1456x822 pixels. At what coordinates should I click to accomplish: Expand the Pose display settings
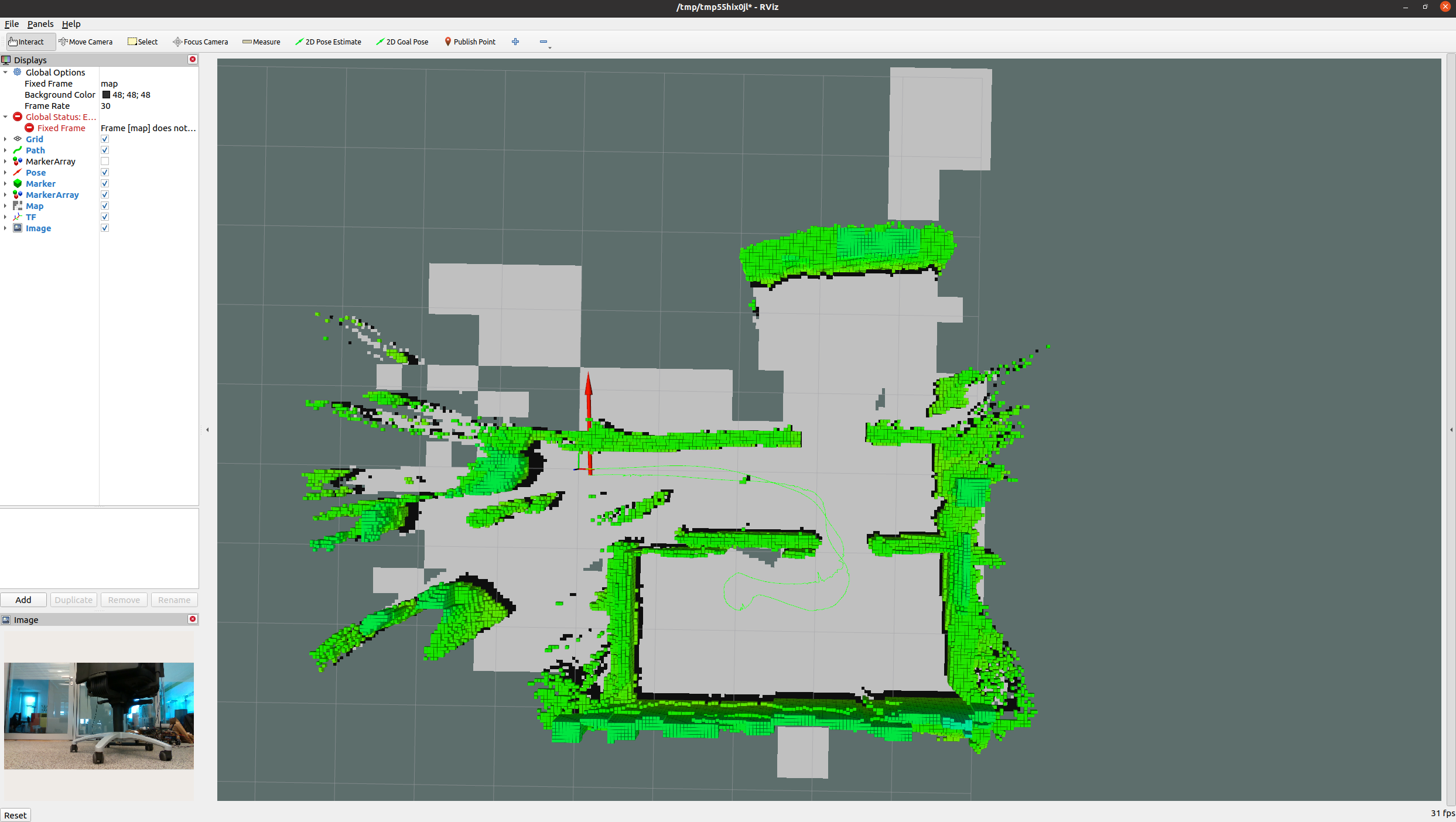click(5, 172)
